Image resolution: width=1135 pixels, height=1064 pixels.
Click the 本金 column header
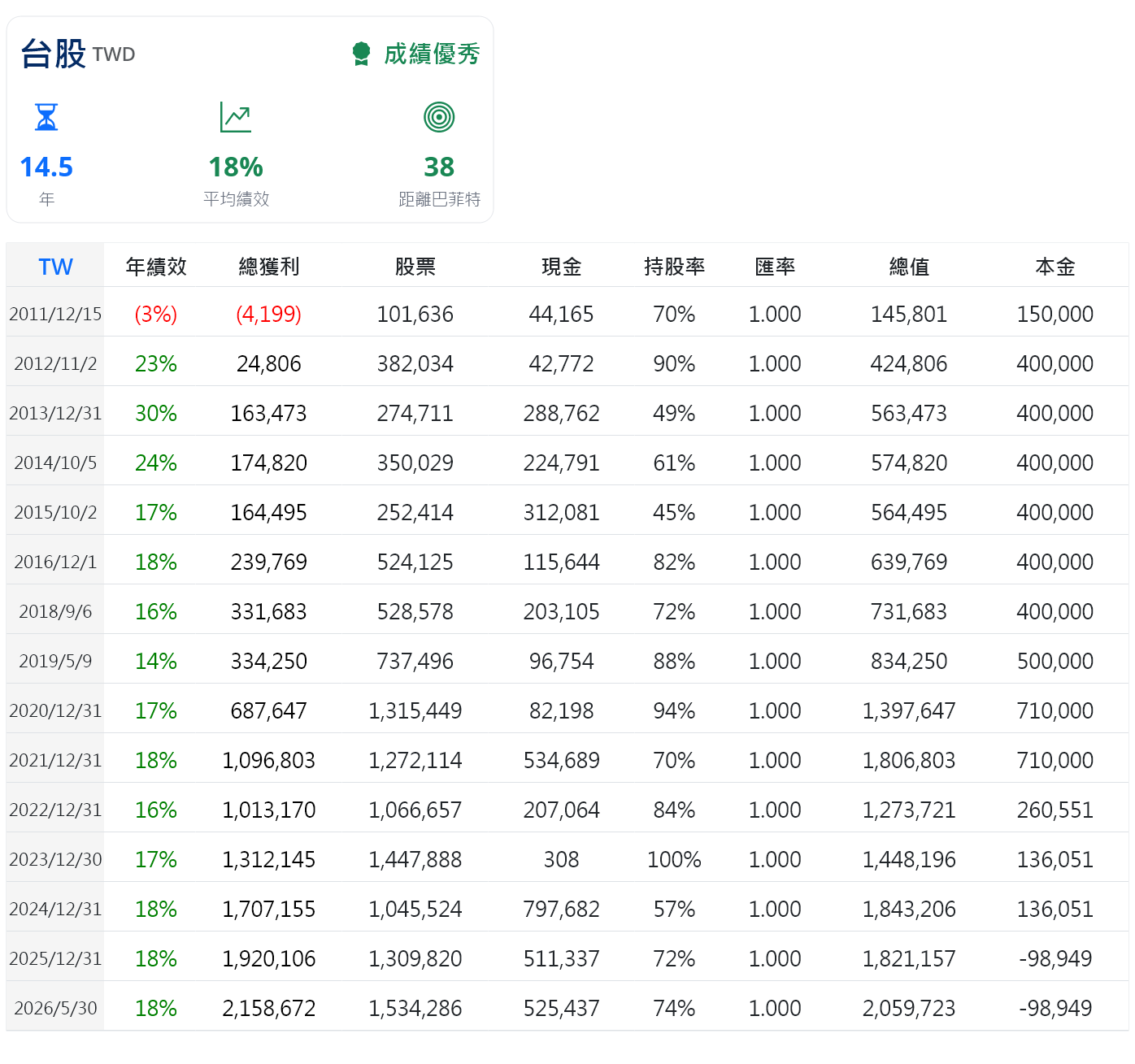point(1055,267)
